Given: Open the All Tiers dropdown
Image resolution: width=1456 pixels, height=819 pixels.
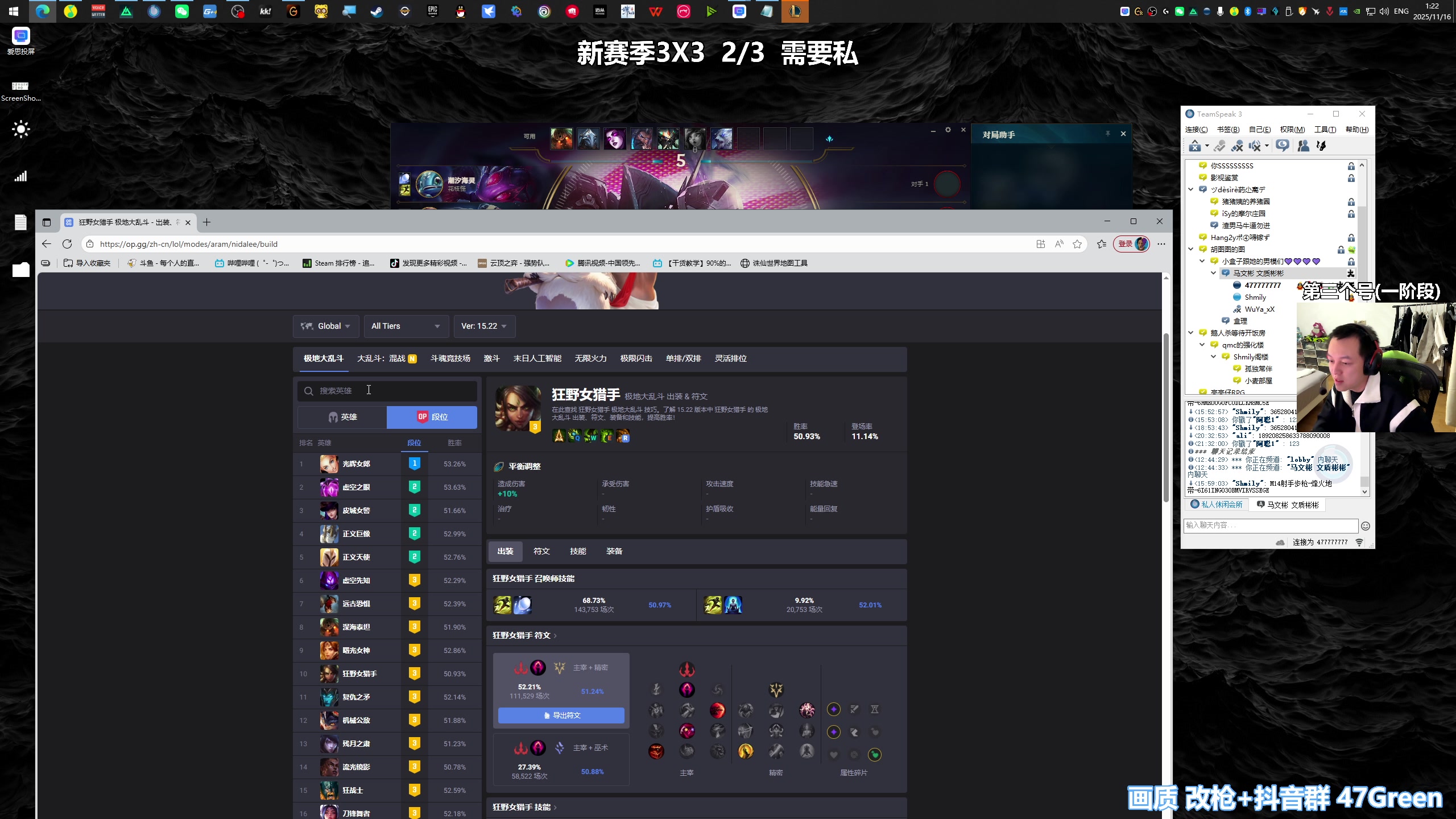Looking at the screenshot, I should [406, 326].
